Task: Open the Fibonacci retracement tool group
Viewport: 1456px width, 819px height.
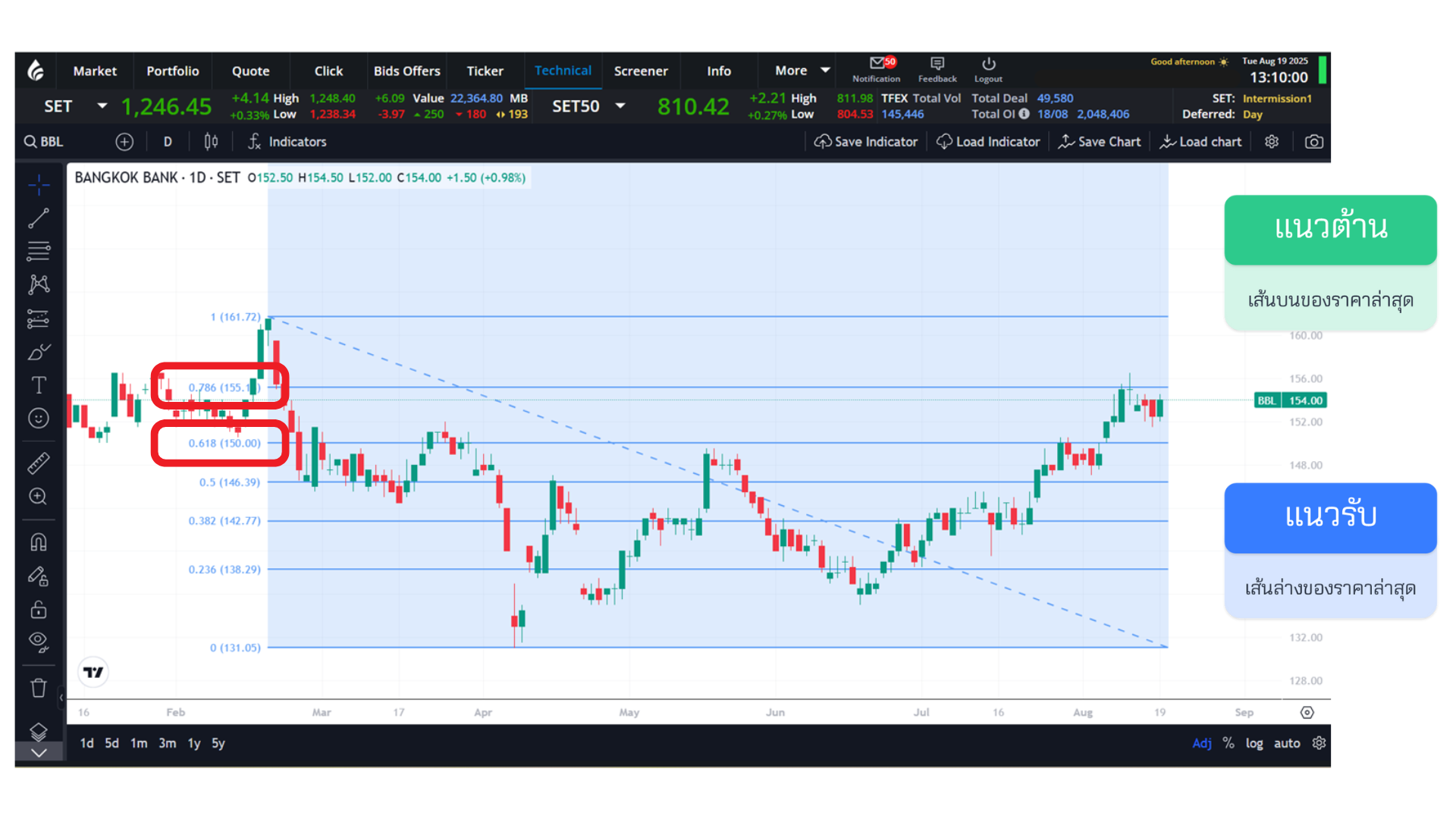Action: pyautogui.click(x=39, y=251)
